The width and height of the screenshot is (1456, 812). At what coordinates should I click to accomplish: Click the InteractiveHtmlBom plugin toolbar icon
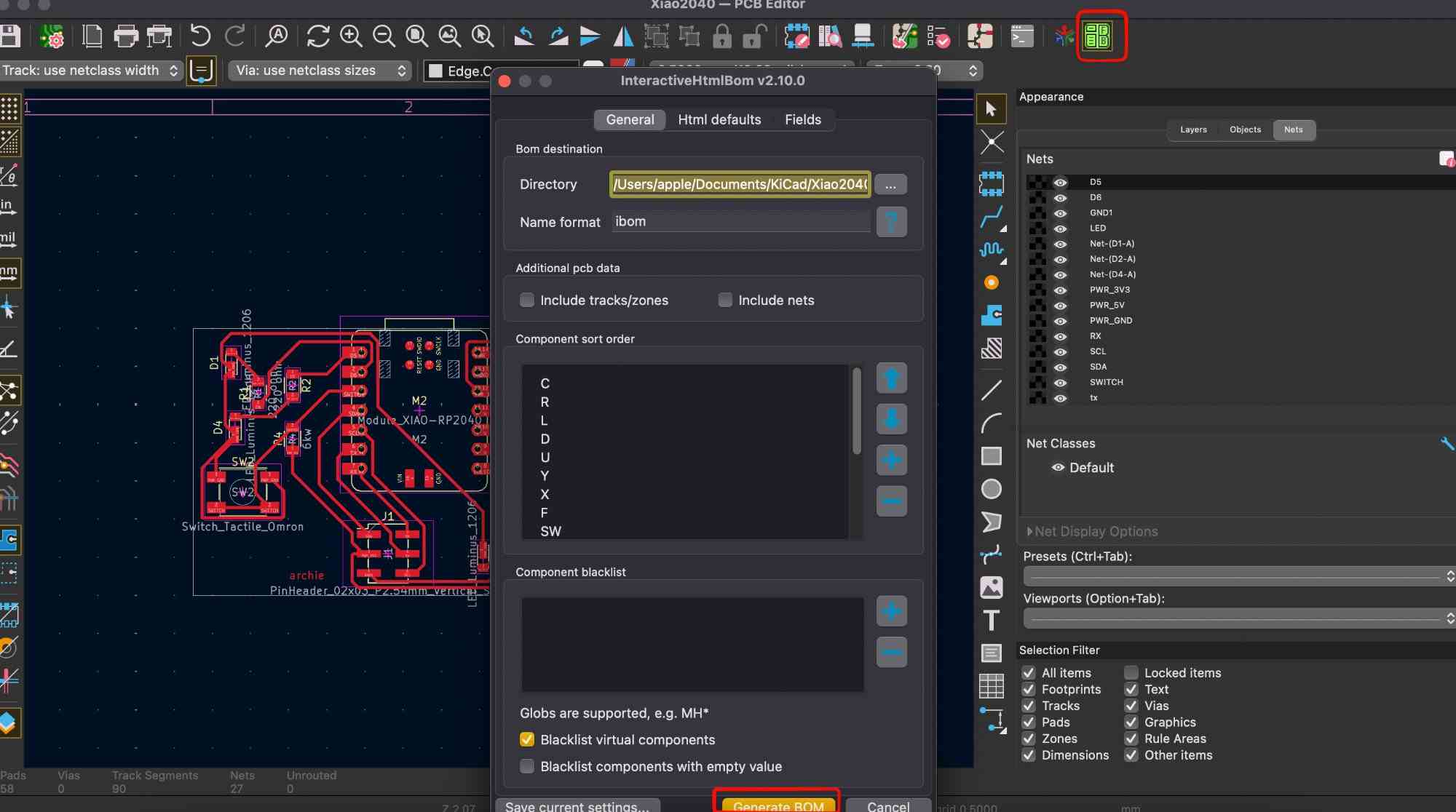coord(1096,36)
